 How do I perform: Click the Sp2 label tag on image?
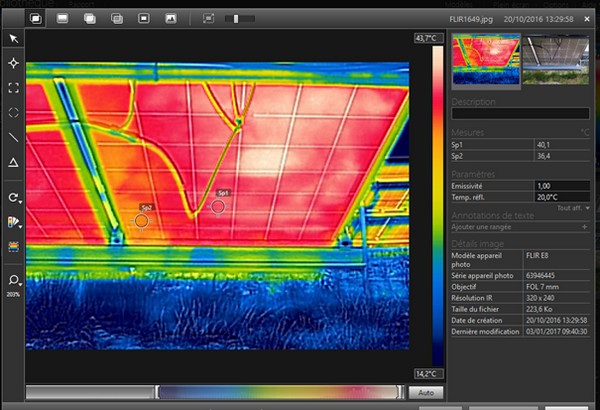(147, 207)
